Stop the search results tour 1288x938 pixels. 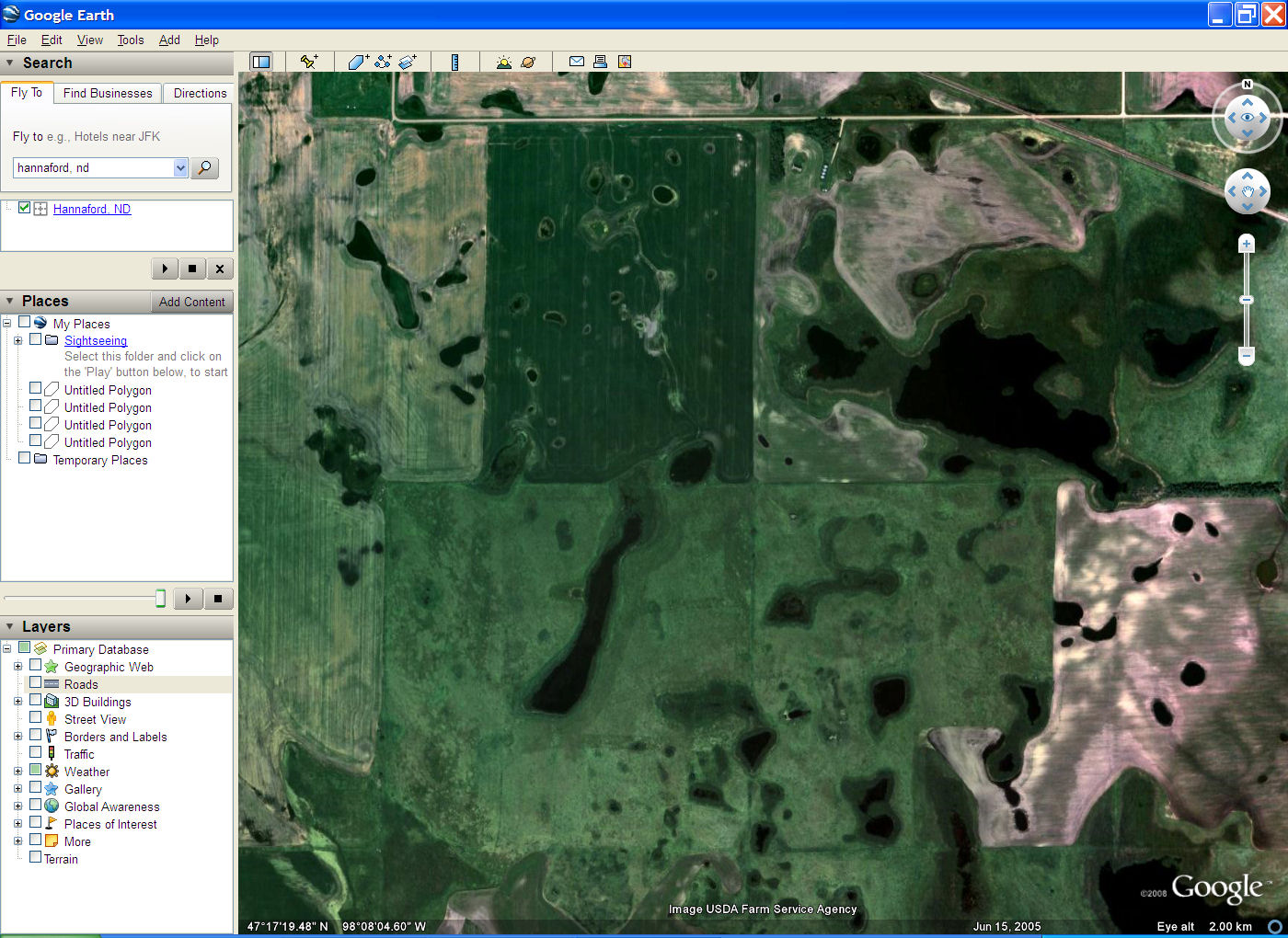[192, 269]
